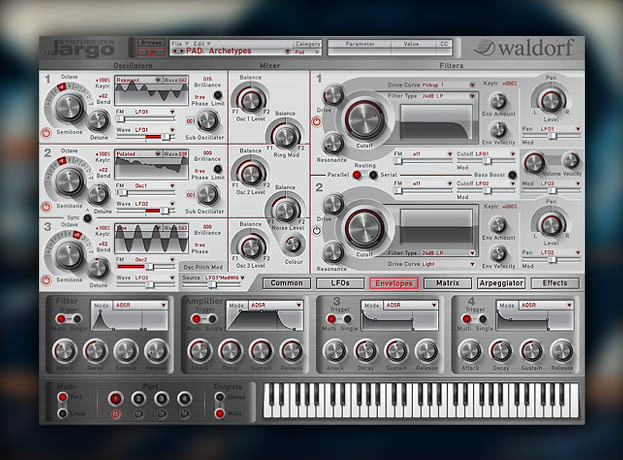
Task: Set Filter envelope trigger to Single
Action: [76, 319]
